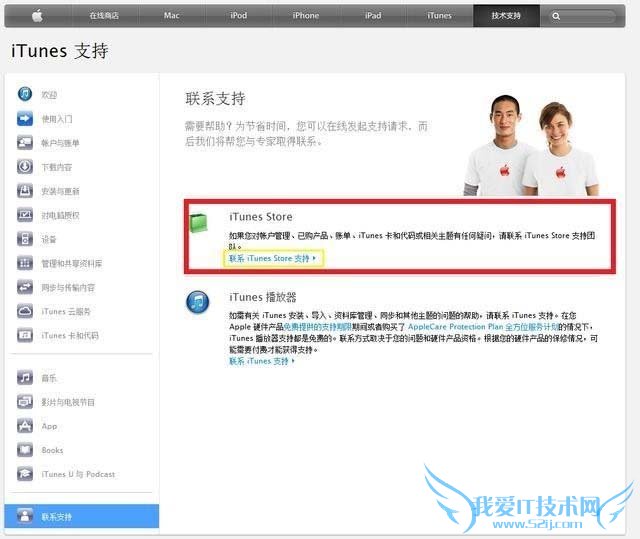Open the 影片与电视节目 icon
The width and height of the screenshot is (640, 539).
pos(25,402)
